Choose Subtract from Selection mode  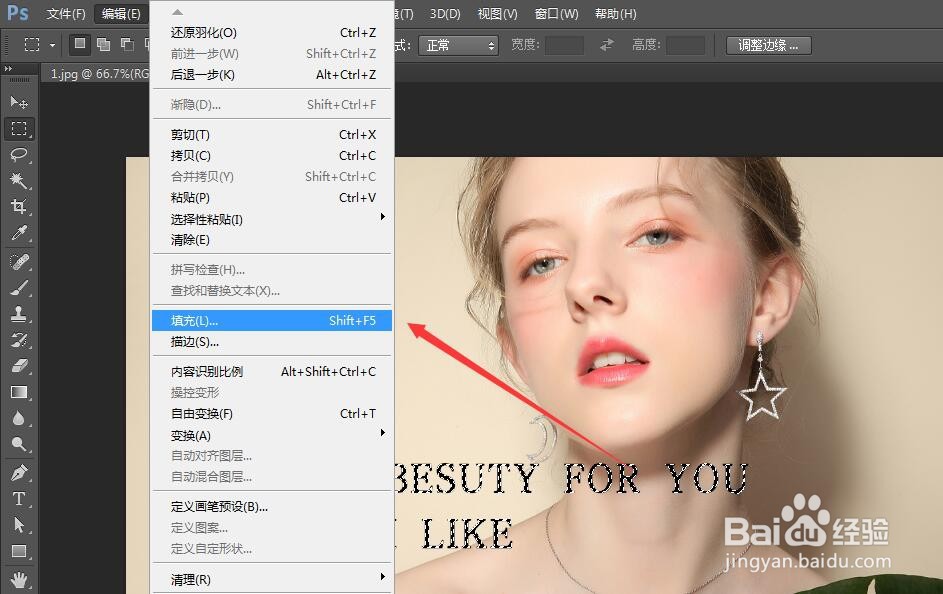127,44
